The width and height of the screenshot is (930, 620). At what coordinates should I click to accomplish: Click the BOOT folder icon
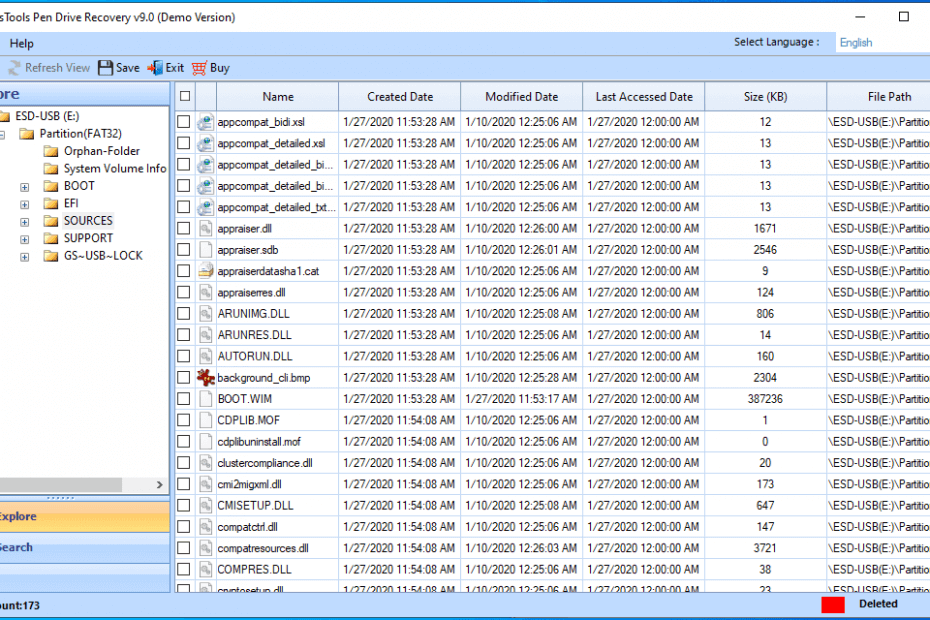coord(51,186)
